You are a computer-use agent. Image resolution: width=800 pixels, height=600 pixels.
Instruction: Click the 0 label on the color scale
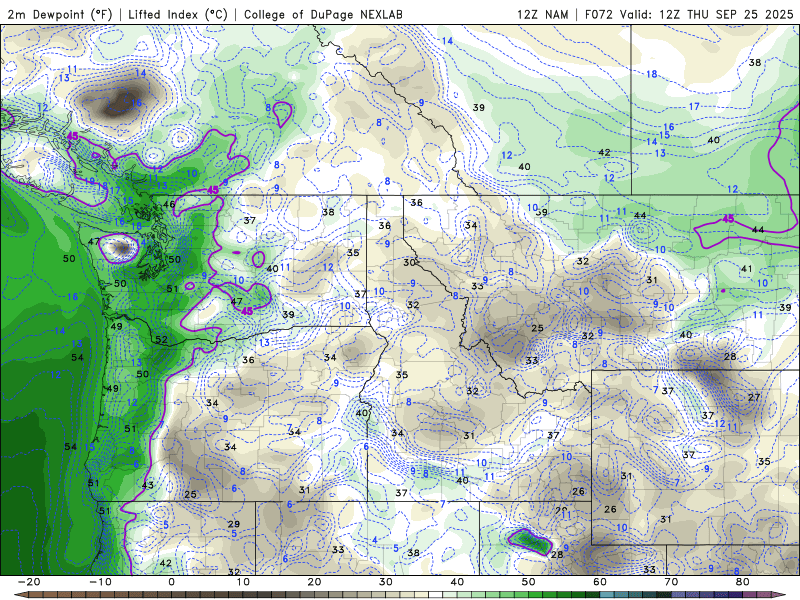(171, 582)
